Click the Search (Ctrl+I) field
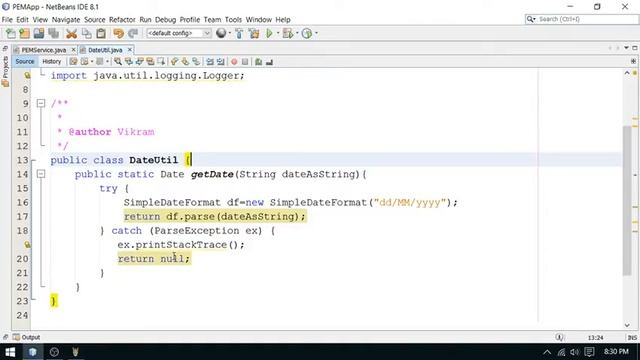The height and width of the screenshot is (360, 640). (x=581, y=19)
